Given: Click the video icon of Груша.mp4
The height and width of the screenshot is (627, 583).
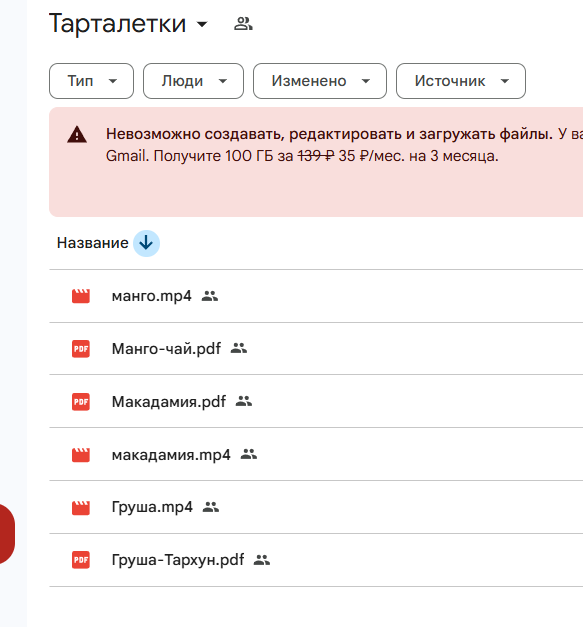Looking at the screenshot, I should coord(81,507).
